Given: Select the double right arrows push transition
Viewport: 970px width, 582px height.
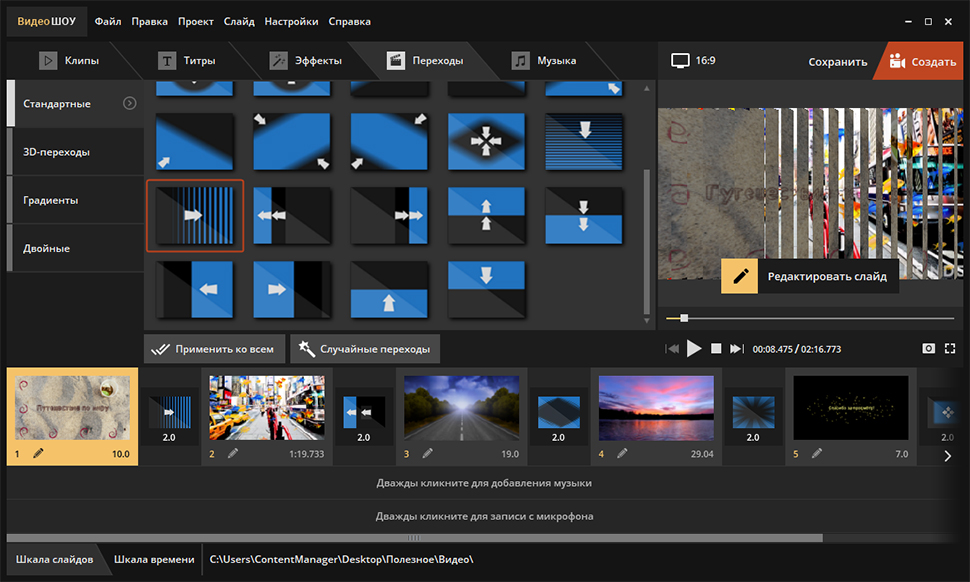Looking at the screenshot, I should click(x=389, y=215).
